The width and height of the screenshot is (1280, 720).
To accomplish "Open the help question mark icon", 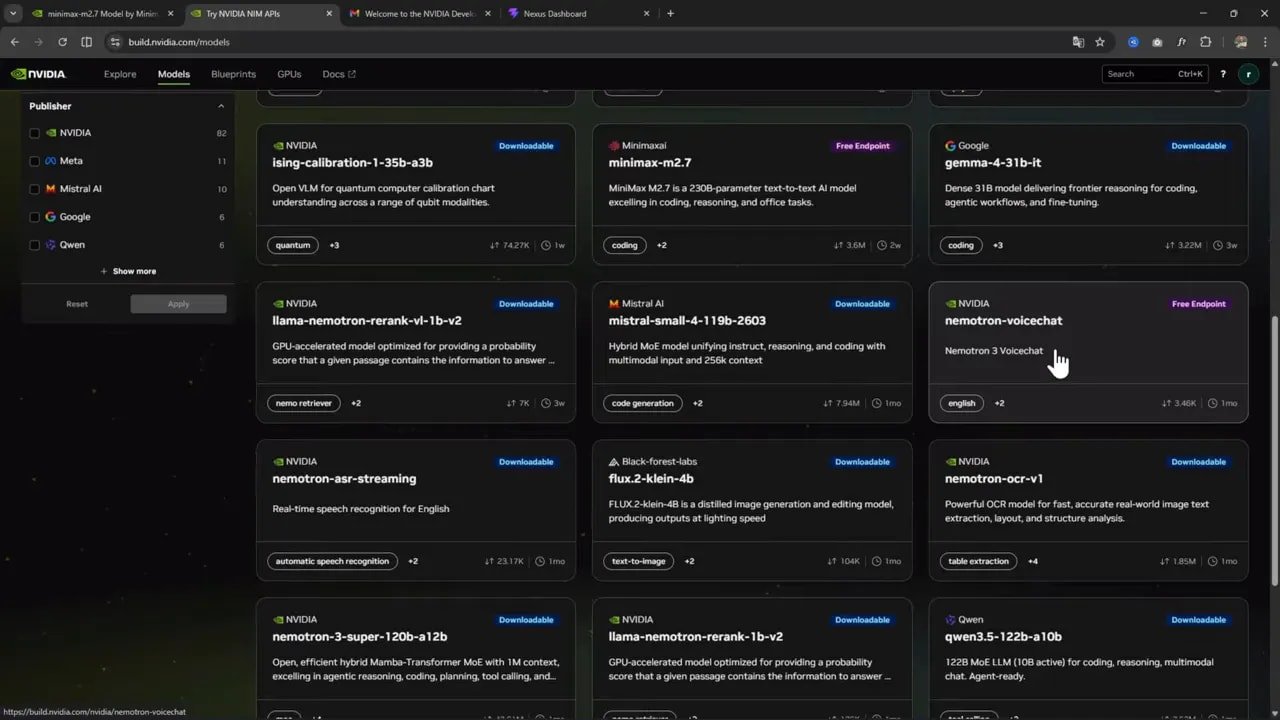I will (x=1222, y=74).
